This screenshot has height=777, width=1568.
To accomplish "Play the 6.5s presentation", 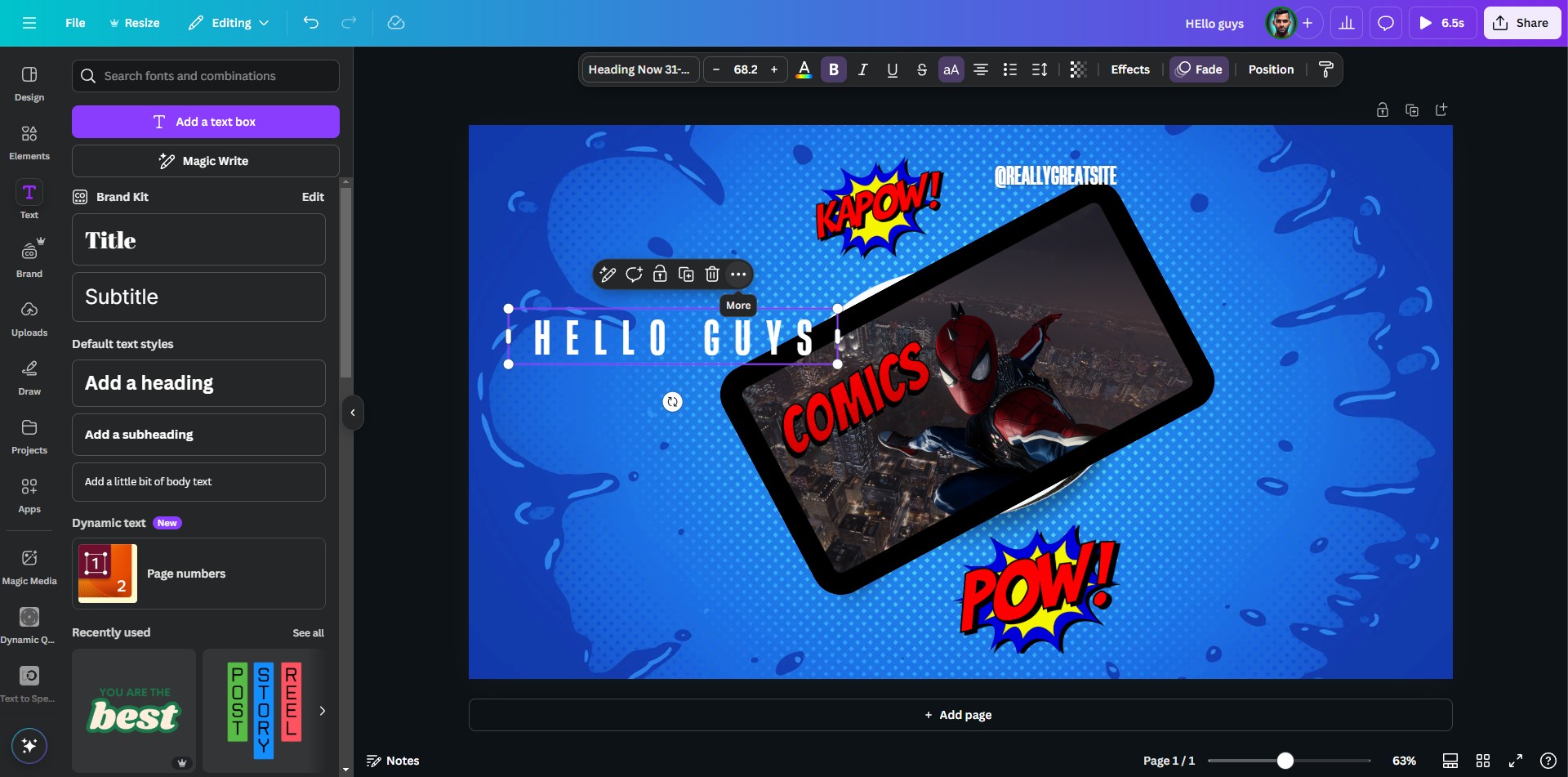I will point(1442,23).
